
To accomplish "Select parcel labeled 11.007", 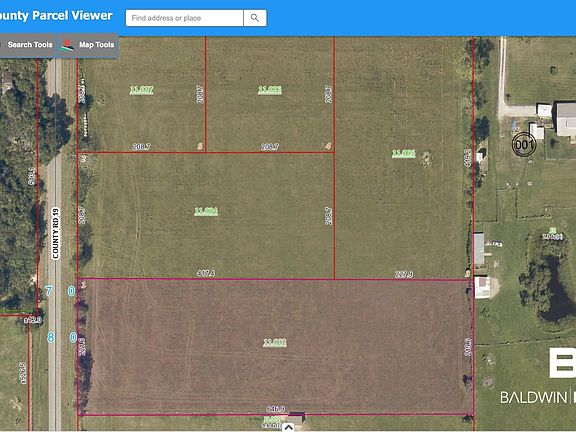I will 141,90.
